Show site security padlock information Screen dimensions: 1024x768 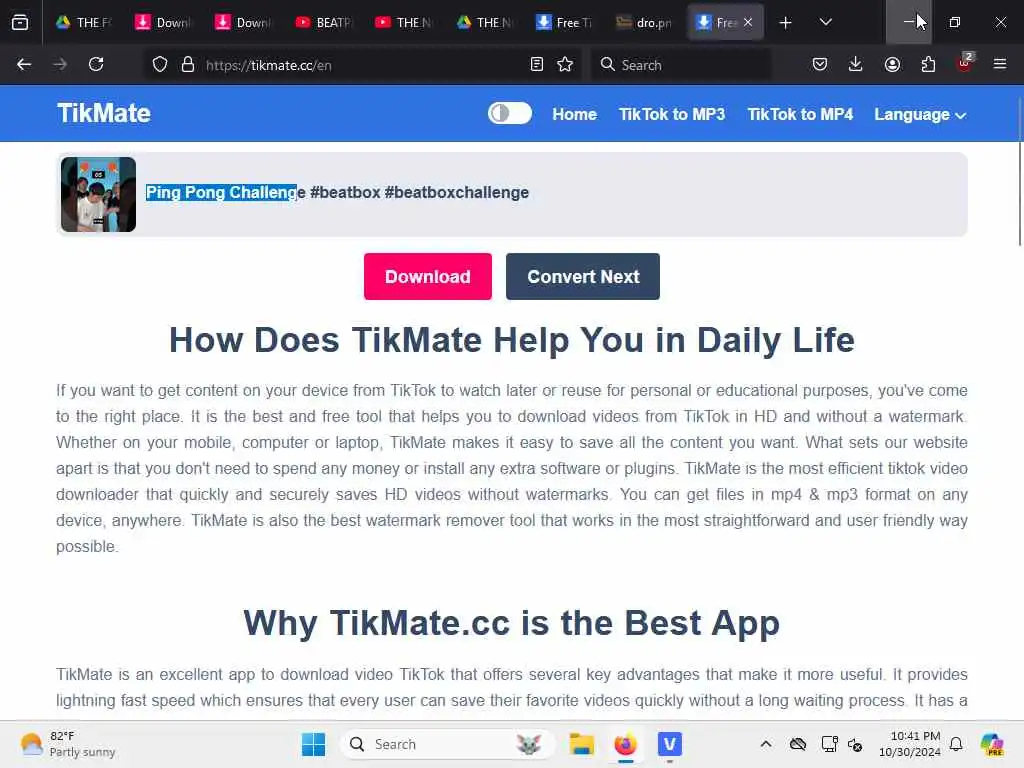point(188,65)
